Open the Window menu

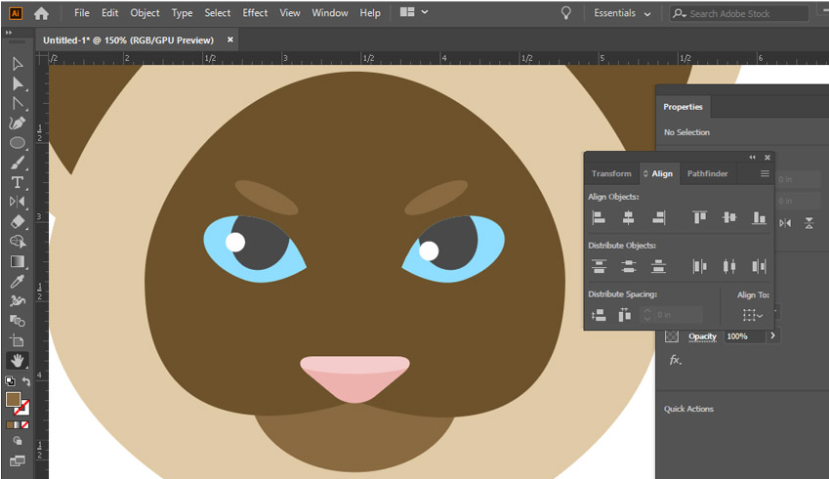point(330,13)
